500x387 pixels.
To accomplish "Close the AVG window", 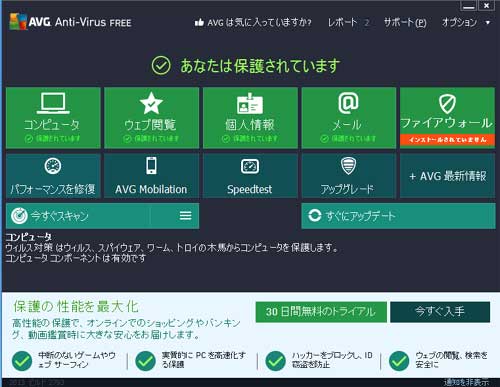I will [x=487, y=6].
